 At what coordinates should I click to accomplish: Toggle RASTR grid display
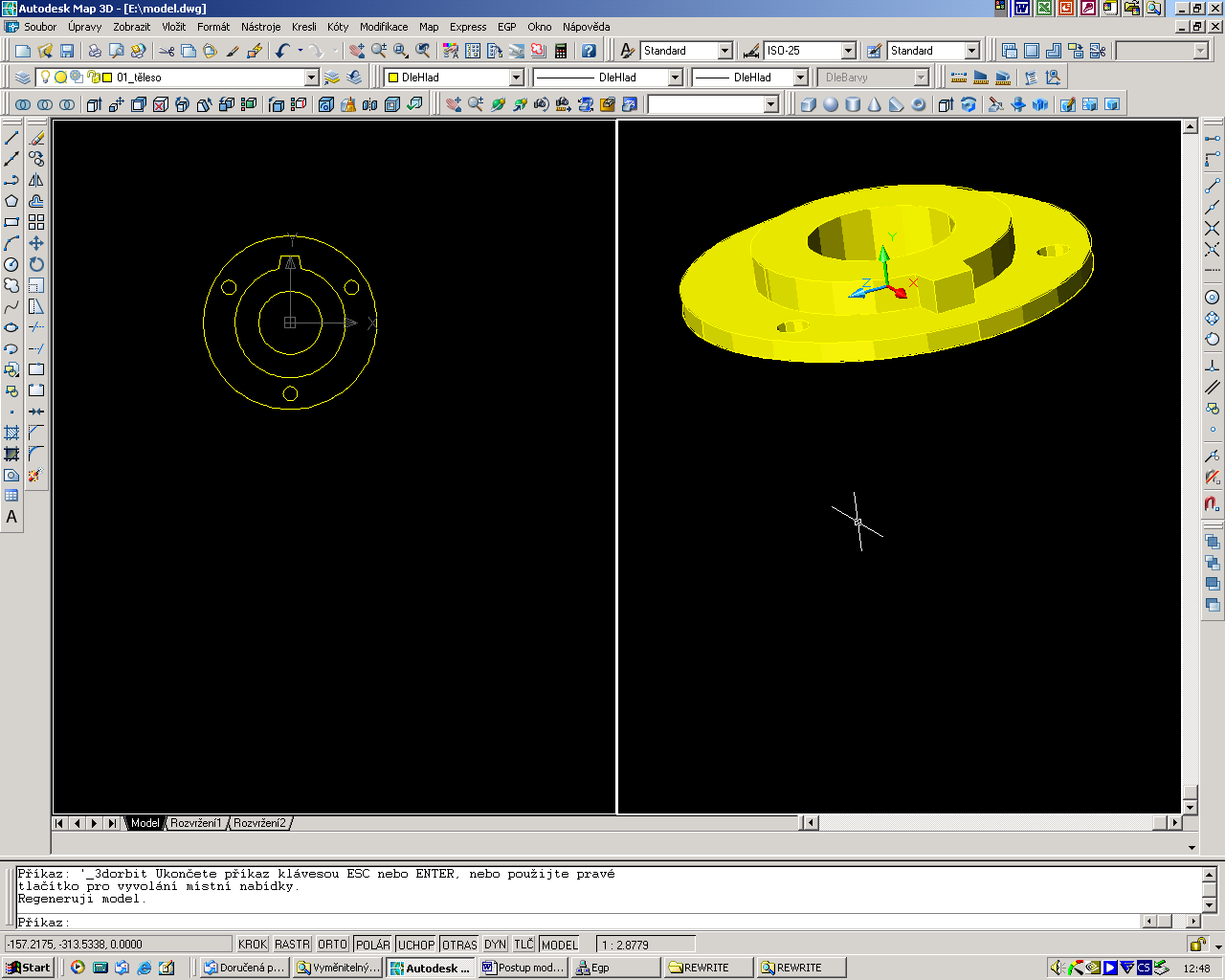click(292, 945)
